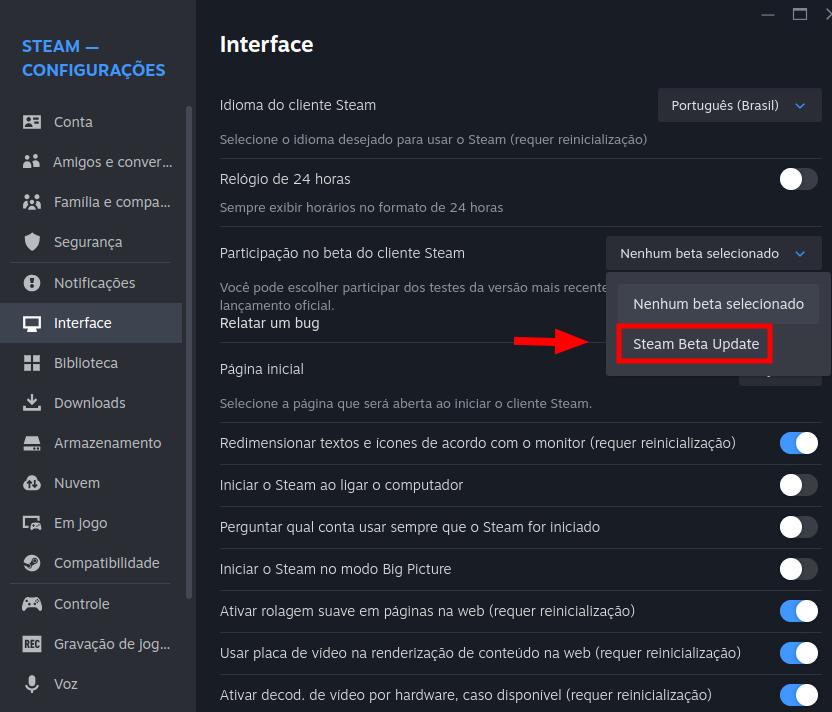Maximize the Steam settings window
Viewport: 832px width, 712px height.
[x=800, y=14]
